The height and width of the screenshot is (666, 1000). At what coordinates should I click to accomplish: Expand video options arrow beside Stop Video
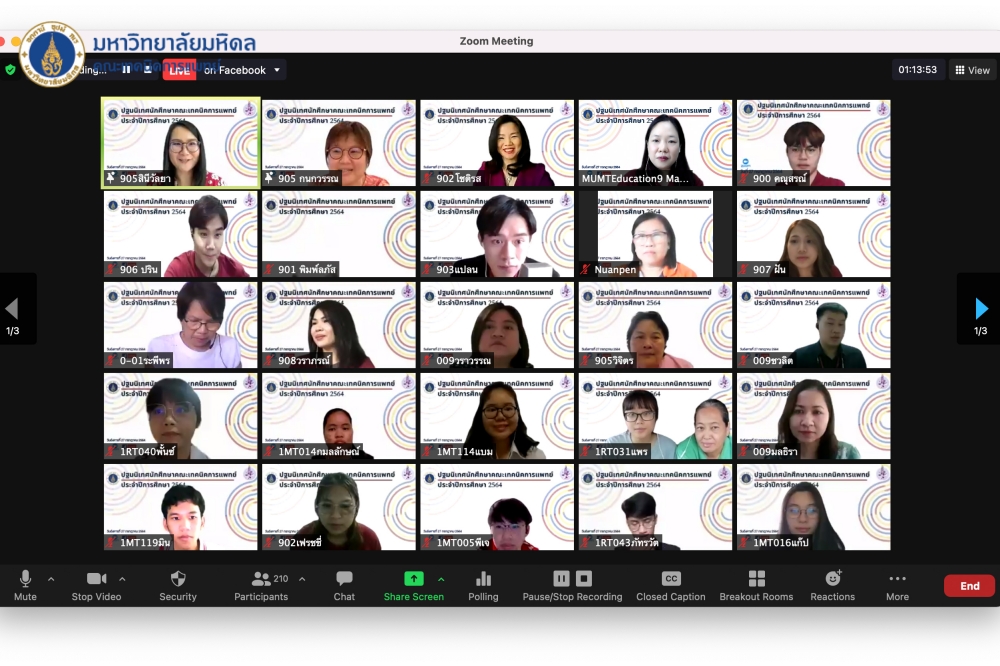point(123,579)
